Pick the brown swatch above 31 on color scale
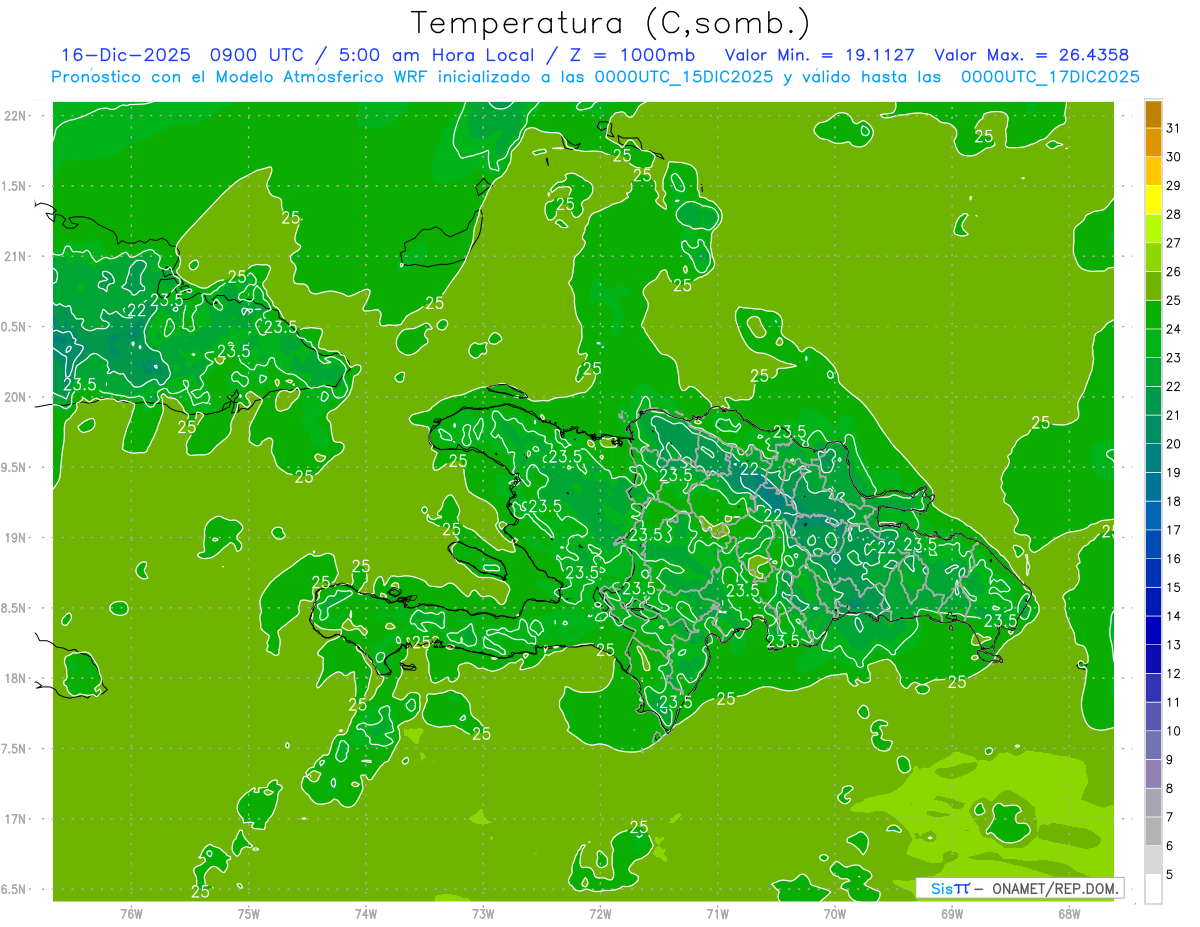Image resolution: width=1200 pixels, height=927 pixels. [1153, 114]
